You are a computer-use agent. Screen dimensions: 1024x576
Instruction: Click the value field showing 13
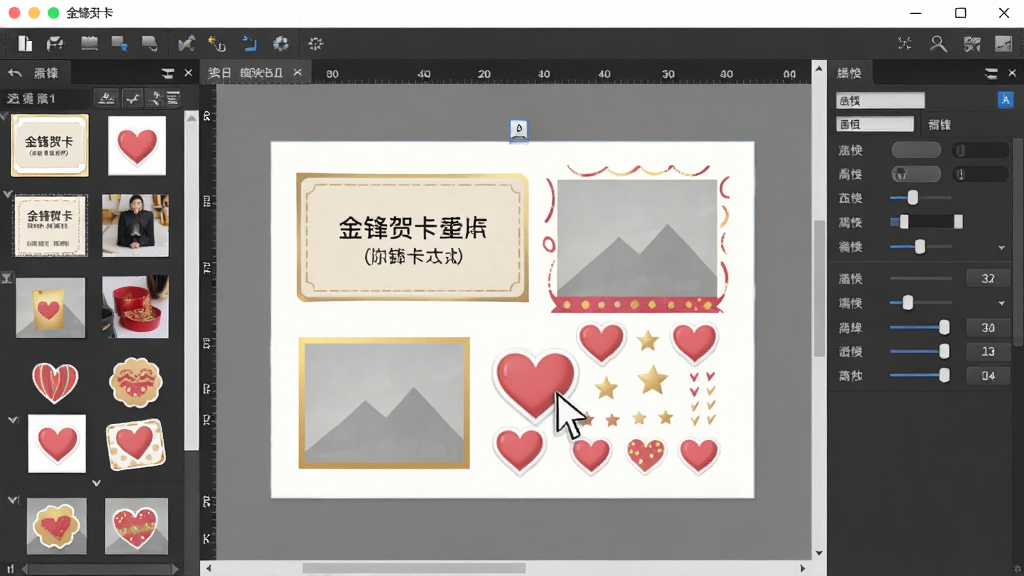coord(987,352)
